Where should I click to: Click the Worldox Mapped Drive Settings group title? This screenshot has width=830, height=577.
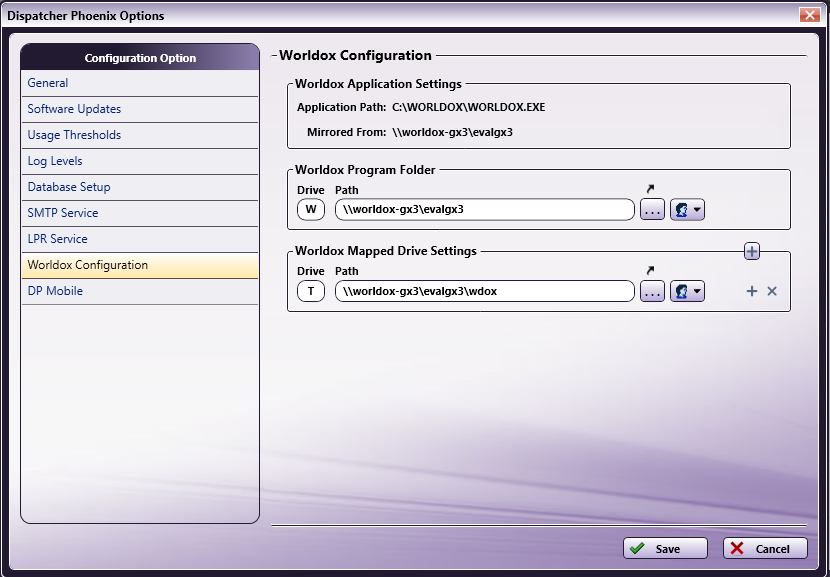point(386,251)
